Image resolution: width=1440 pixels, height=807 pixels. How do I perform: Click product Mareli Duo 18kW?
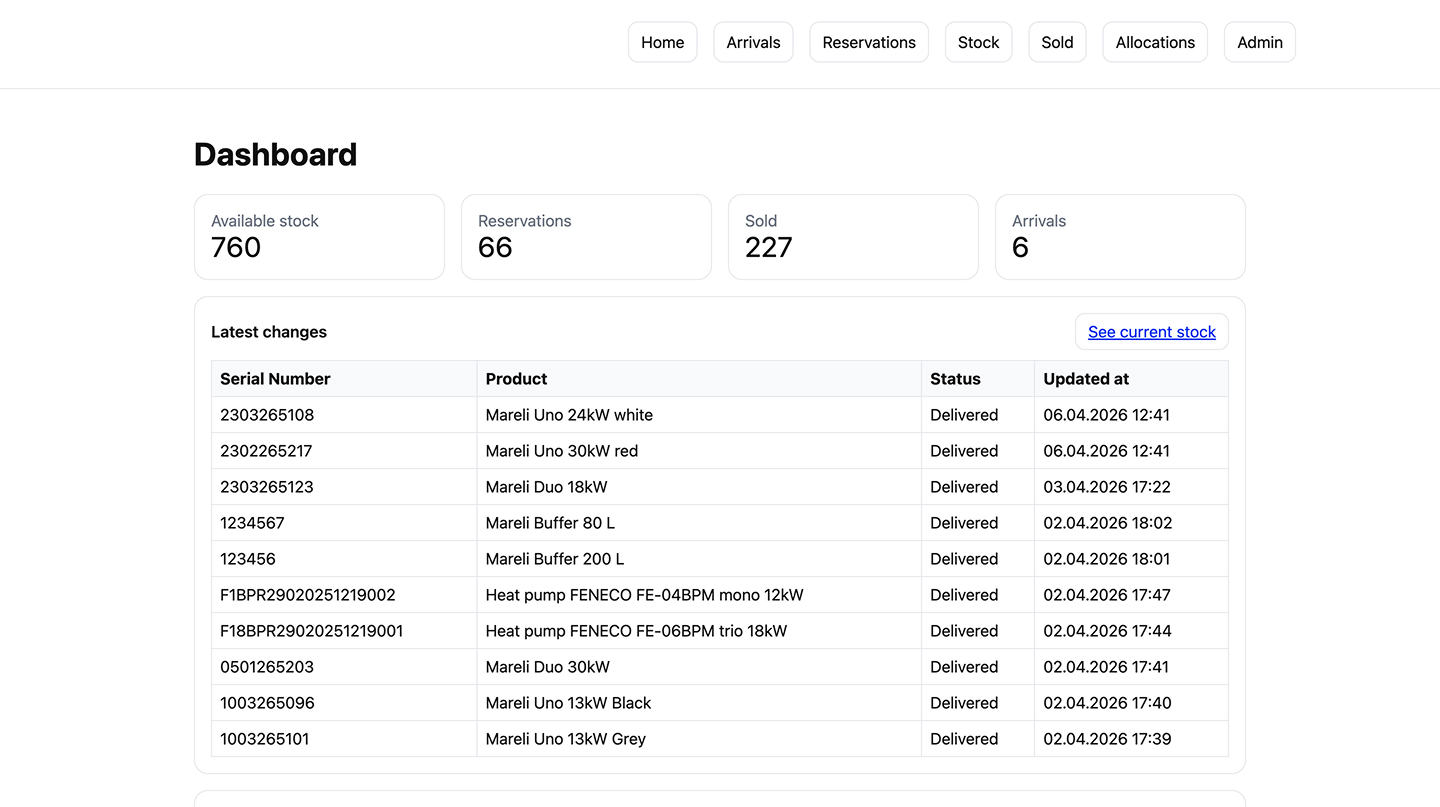pyautogui.click(x=546, y=487)
